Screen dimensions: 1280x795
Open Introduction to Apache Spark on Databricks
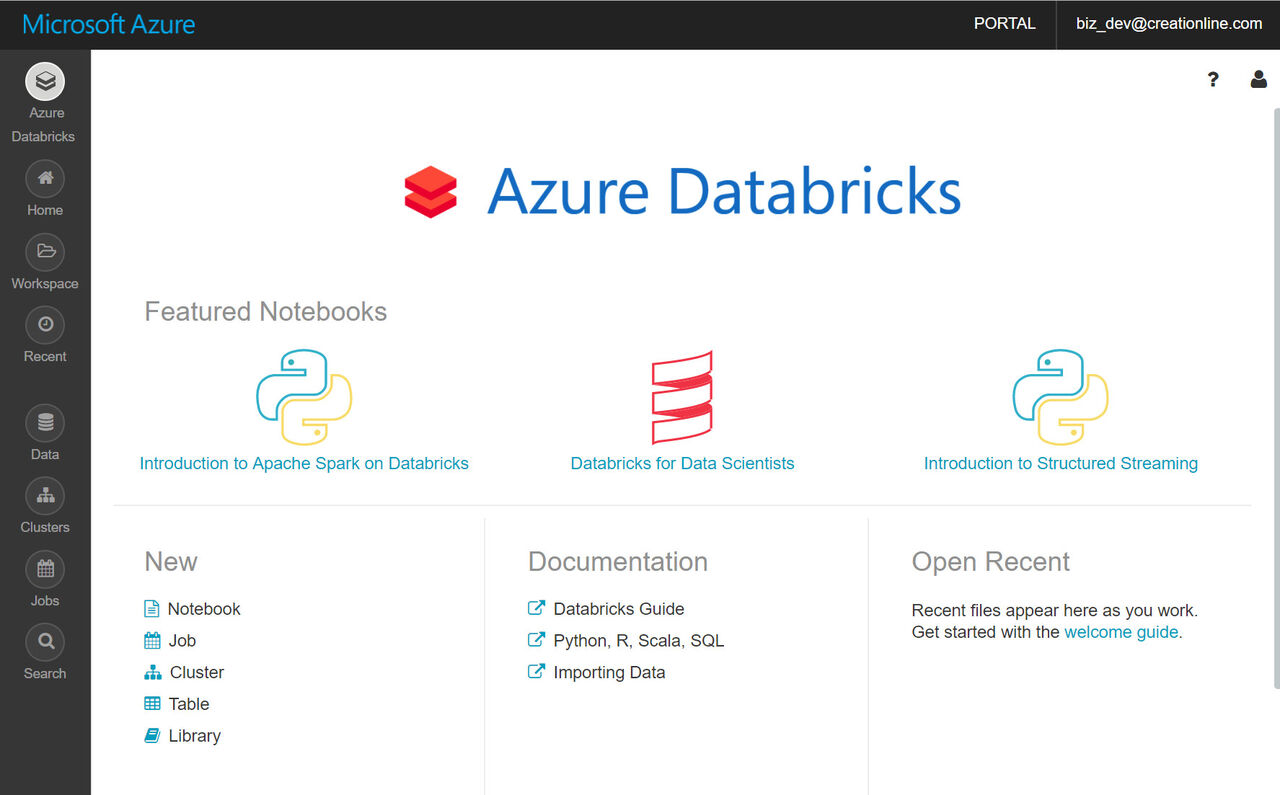304,463
